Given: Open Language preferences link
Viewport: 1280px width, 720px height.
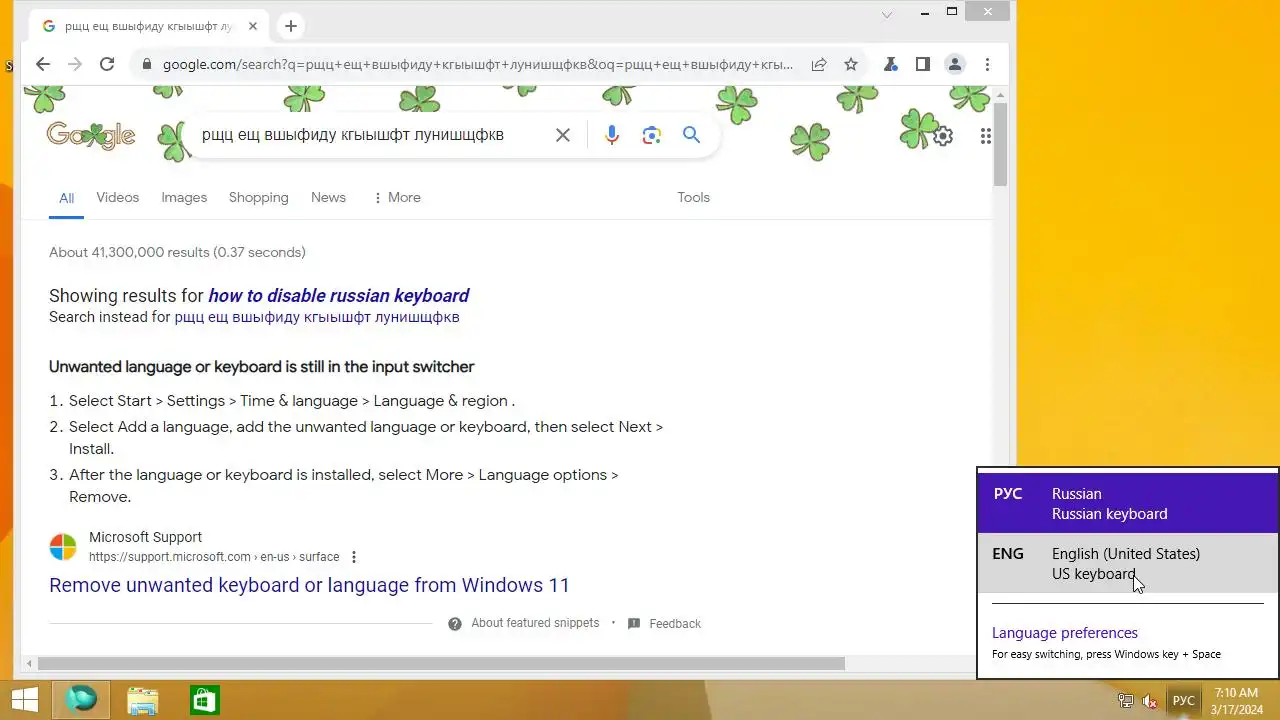Looking at the screenshot, I should pos(1065,633).
